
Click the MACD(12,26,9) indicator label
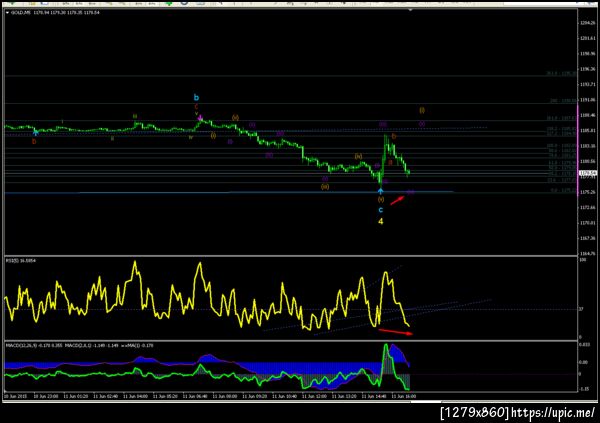(x=35, y=345)
